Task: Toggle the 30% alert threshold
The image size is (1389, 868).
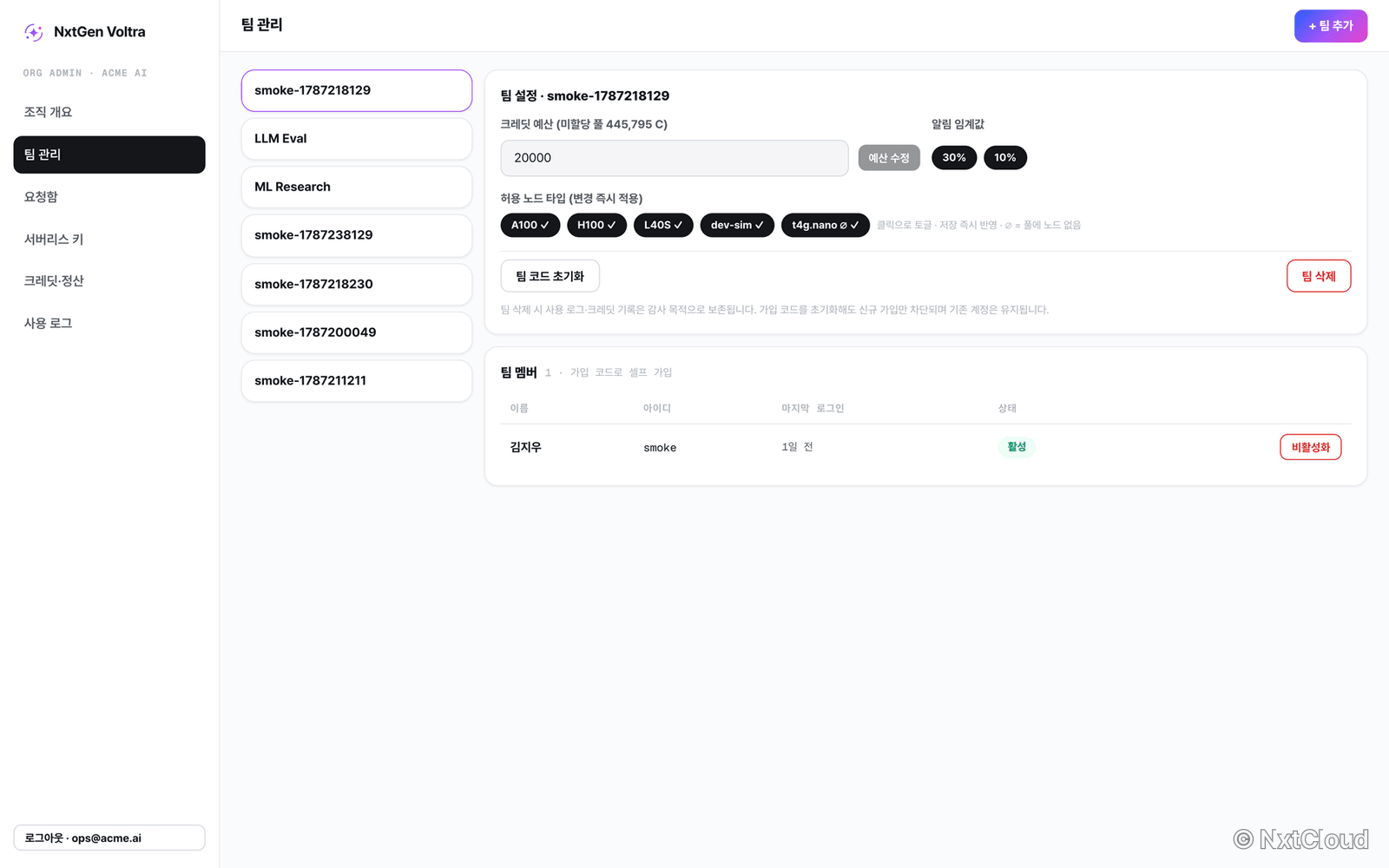Action: (x=954, y=158)
